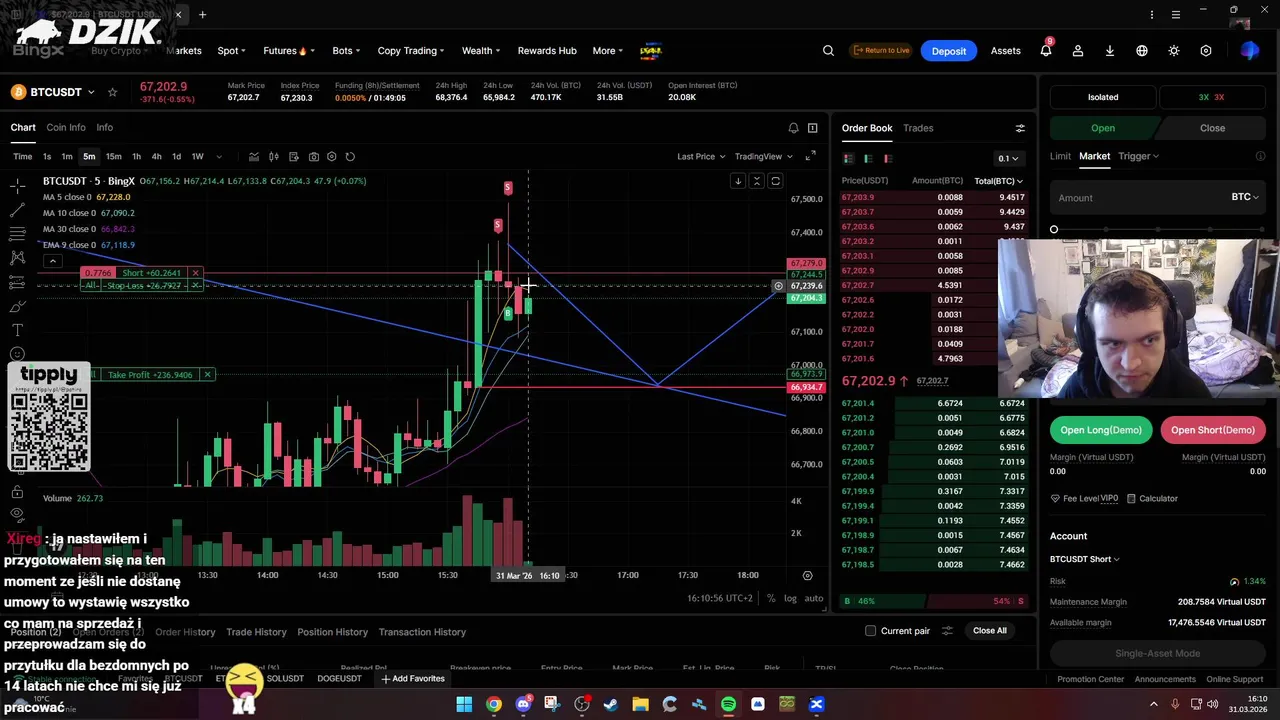Open the horizontal lines drawing tool group
This screenshot has width=1280, height=720.
17,234
